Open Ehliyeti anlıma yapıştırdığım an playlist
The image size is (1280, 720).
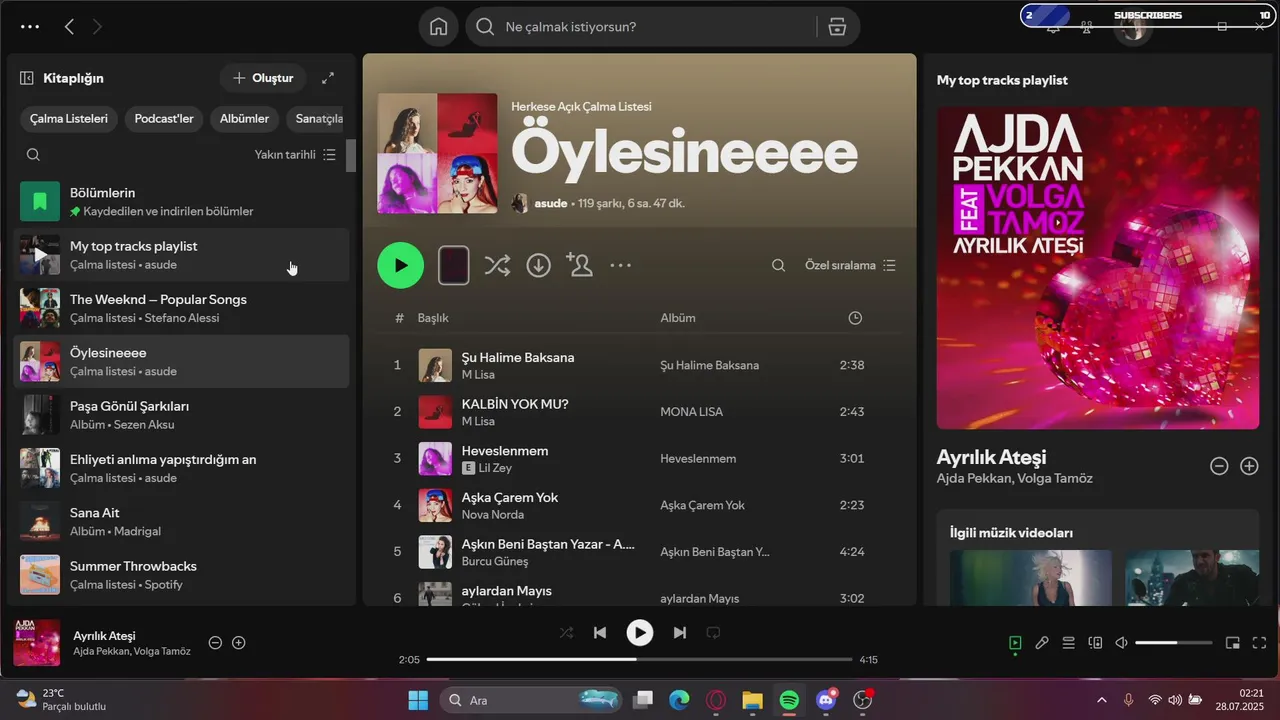pyautogui.click(x=181, y=468)
